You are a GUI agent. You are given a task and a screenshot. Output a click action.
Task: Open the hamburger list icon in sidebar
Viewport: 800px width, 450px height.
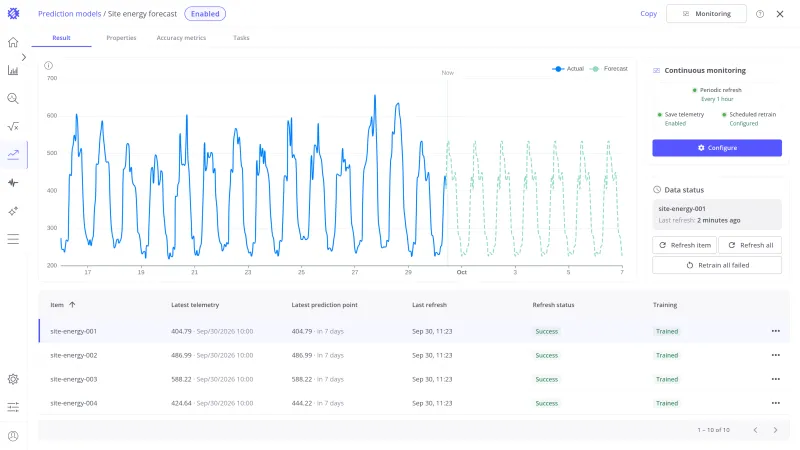[x=13, y=239]
